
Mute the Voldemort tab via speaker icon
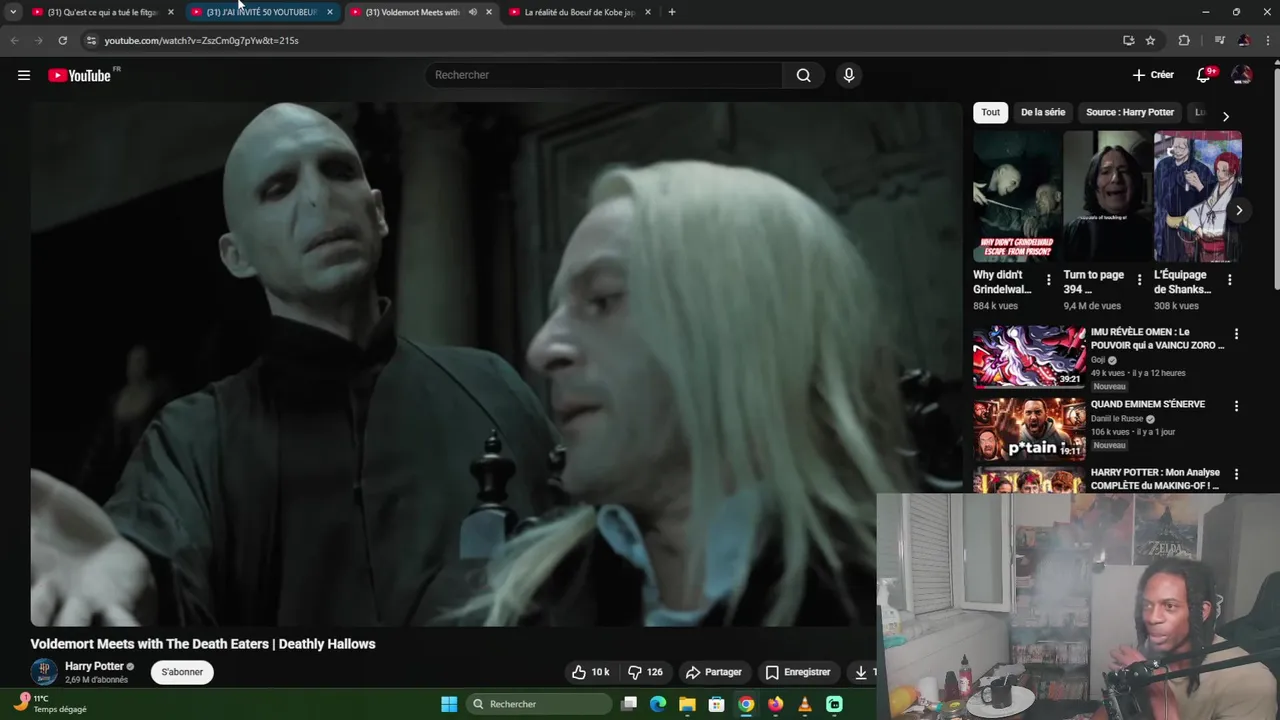pyautogui.click(x=472, y=12)
